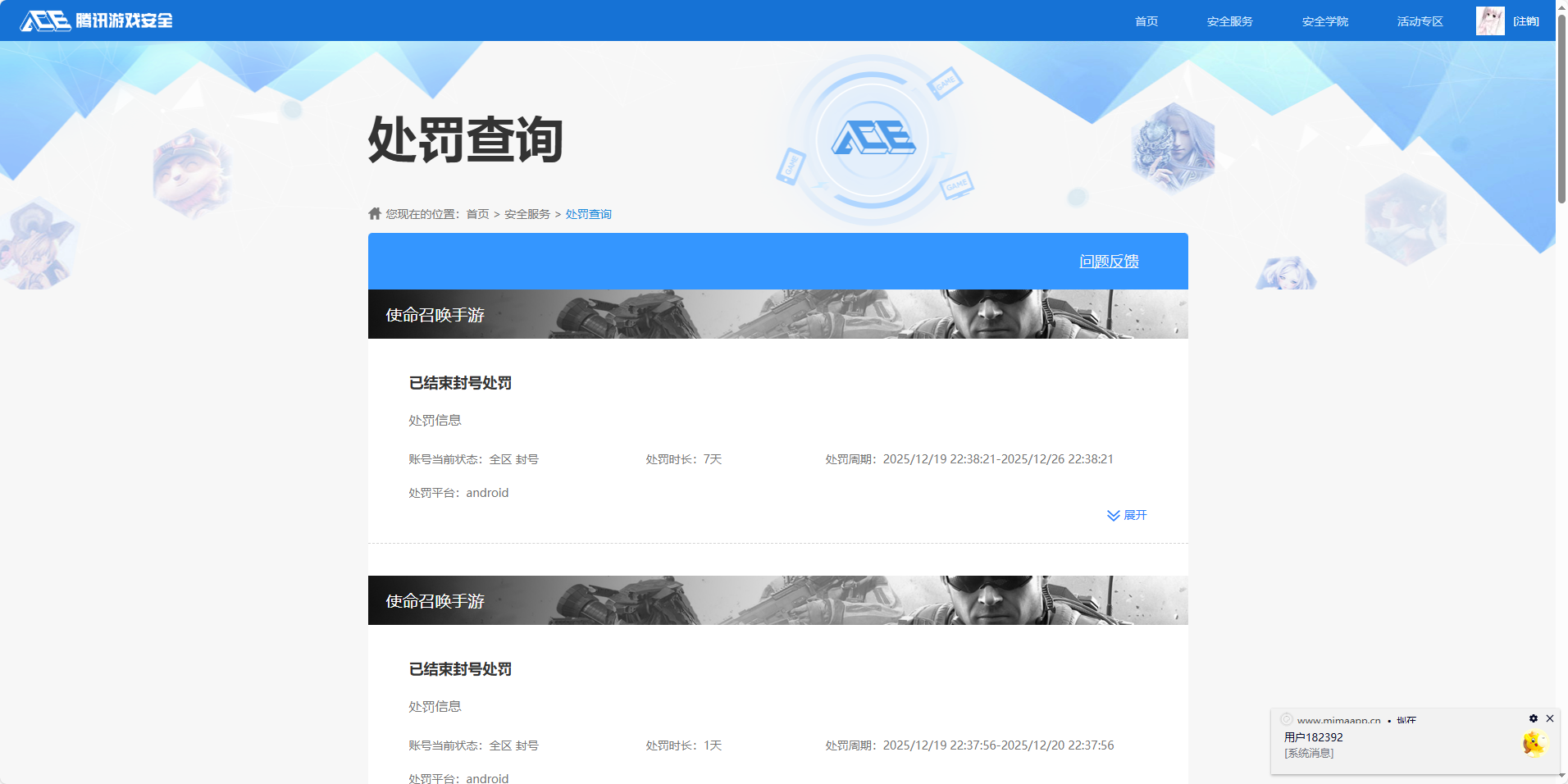Click the ACE circular emblem in the page header
This screenshot has height=784, width=1568.
click(x=874, y=139)
